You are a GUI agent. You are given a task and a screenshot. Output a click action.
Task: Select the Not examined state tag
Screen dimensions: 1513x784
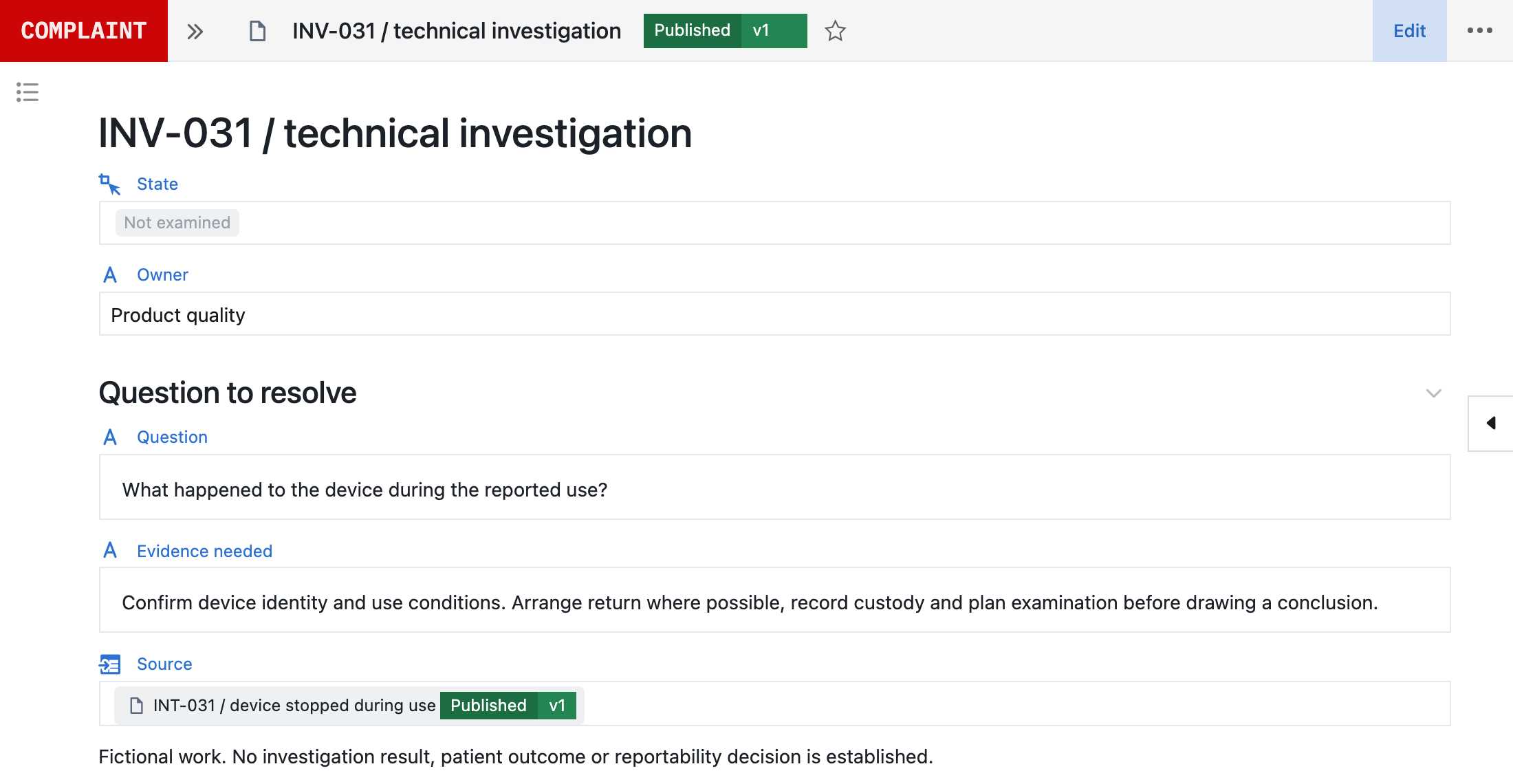click(x=177, y=223)
